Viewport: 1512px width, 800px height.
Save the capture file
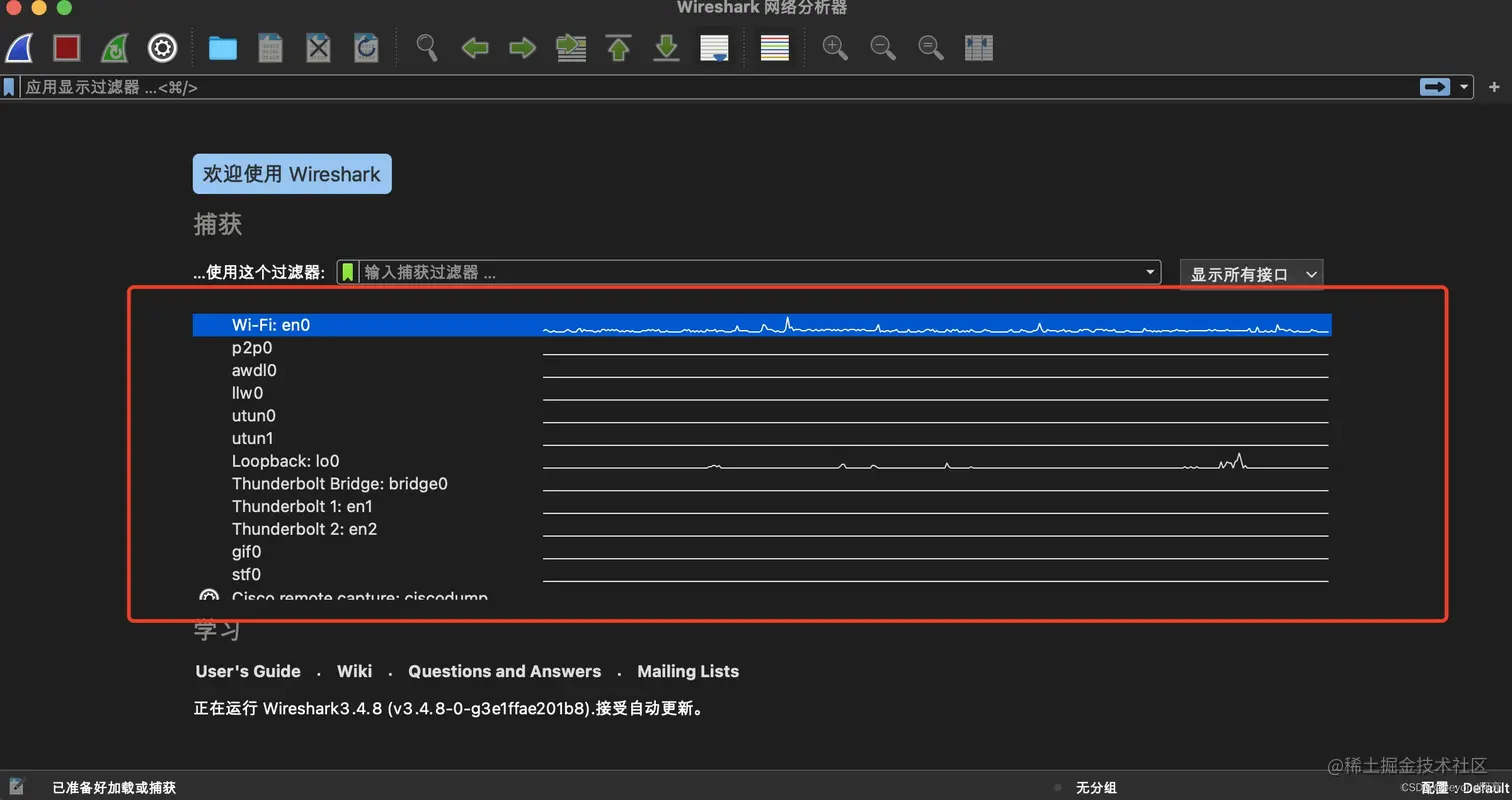(x=270, y=48)
